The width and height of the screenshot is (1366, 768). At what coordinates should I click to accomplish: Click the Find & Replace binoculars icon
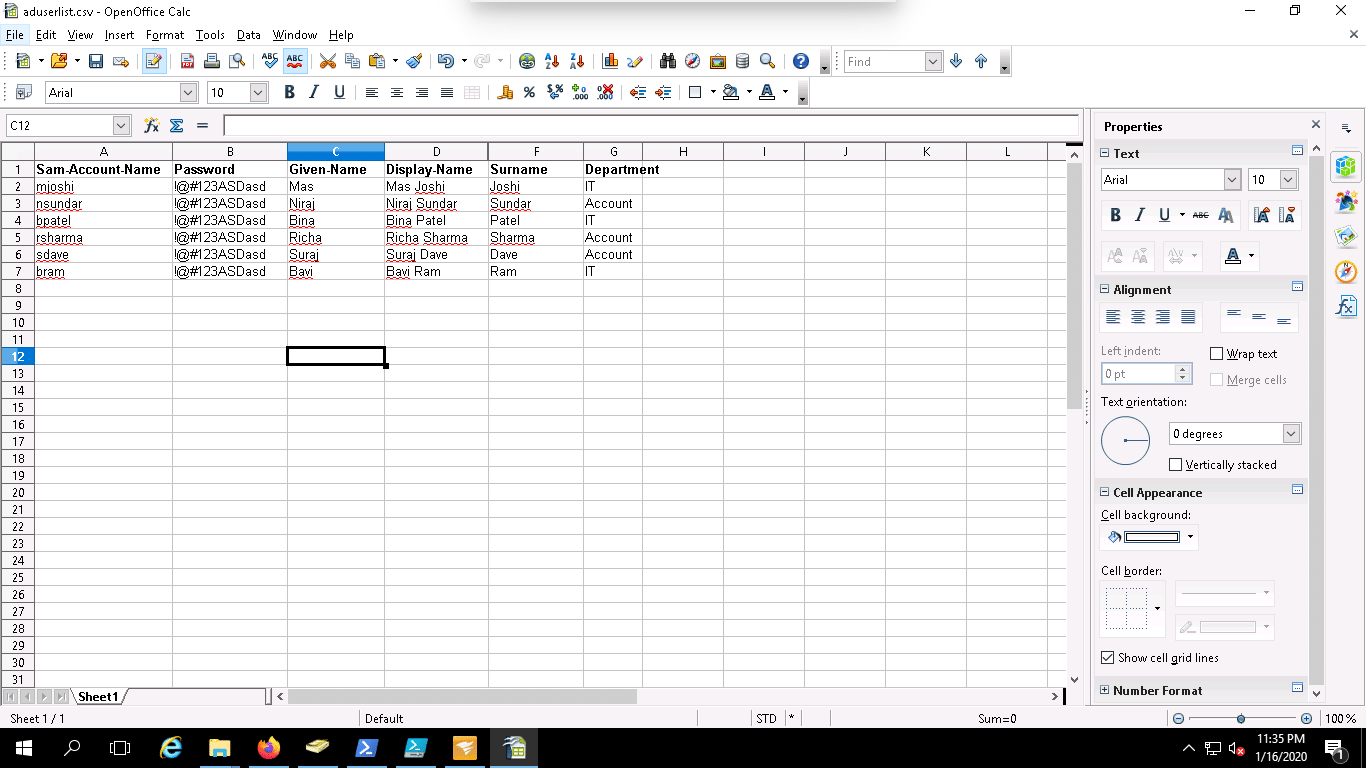[668, 61]
